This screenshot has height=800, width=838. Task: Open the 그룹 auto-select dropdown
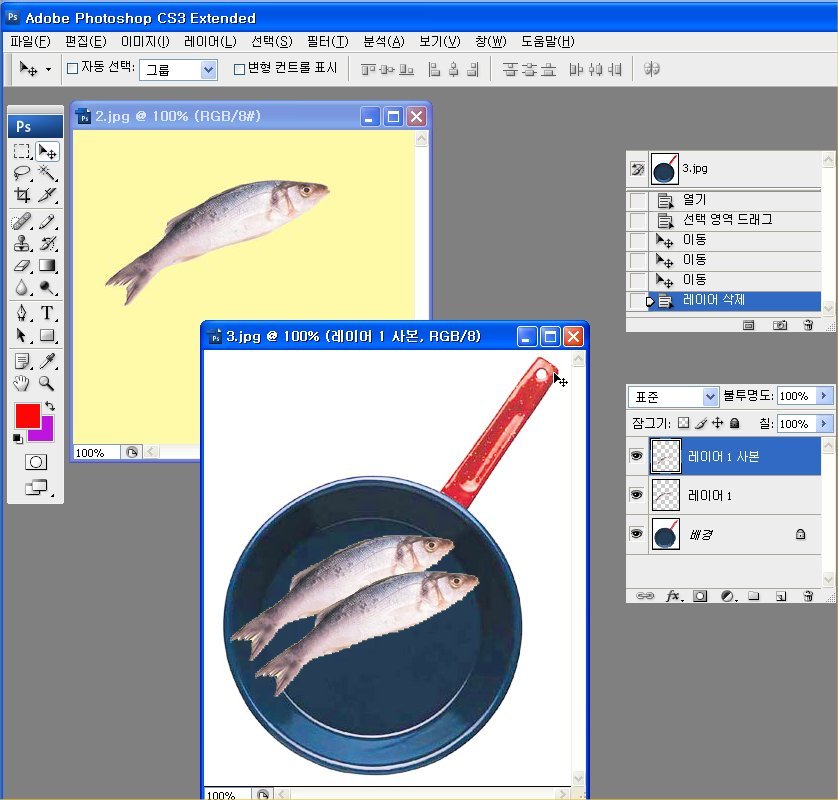click(x=208, y=69)
